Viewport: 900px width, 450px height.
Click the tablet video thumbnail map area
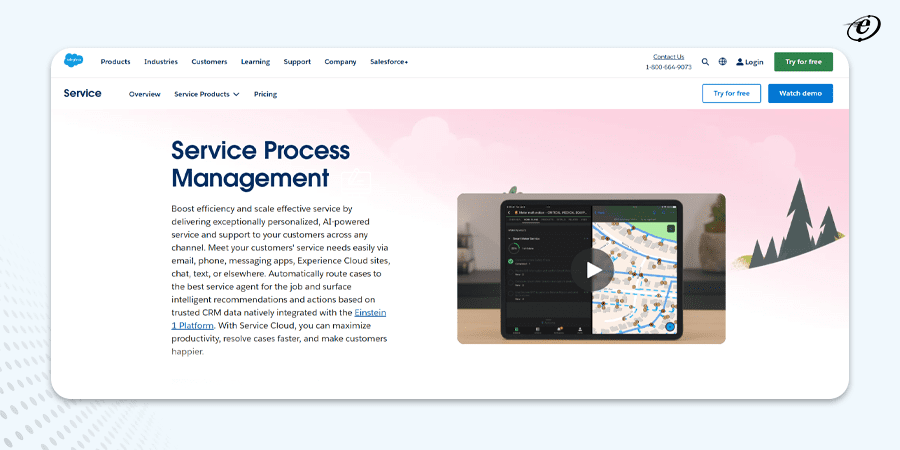point(634,270)
